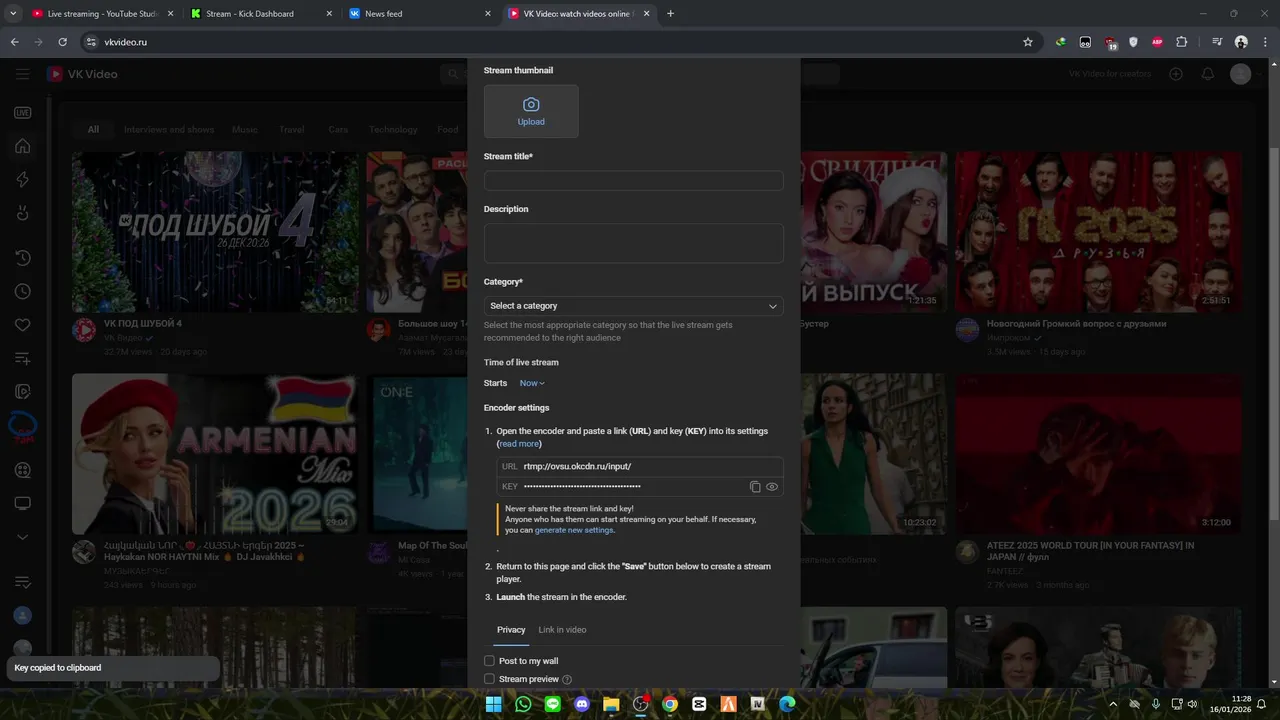Open Liked videos heart icon in sidebar
Screen dimensions: 1280x720
[22, 325]
